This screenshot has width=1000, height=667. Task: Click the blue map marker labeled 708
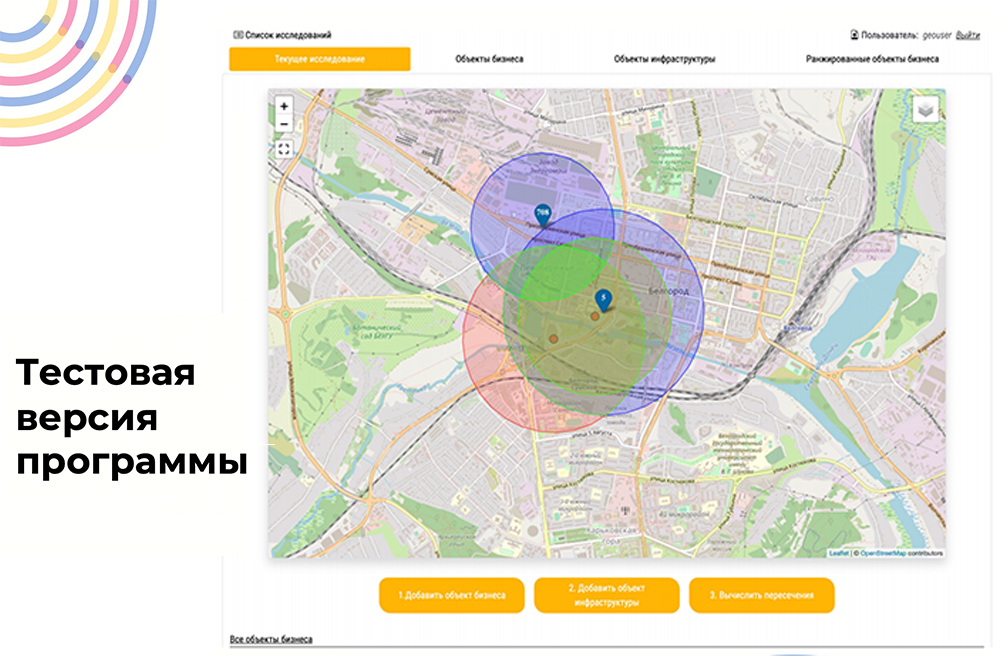click(x=543, y=213)
